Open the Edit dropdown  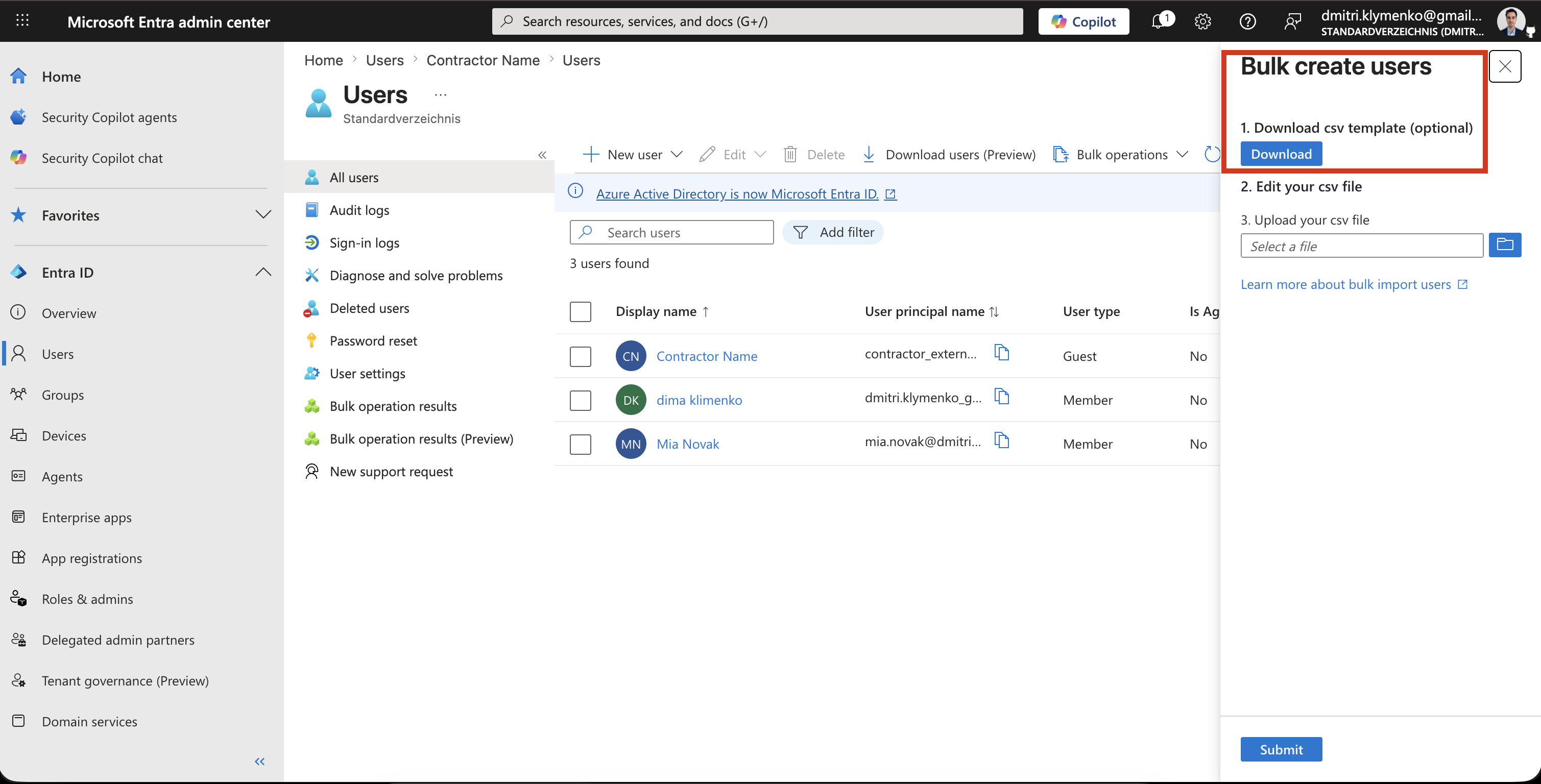click(x=733, y=155)
